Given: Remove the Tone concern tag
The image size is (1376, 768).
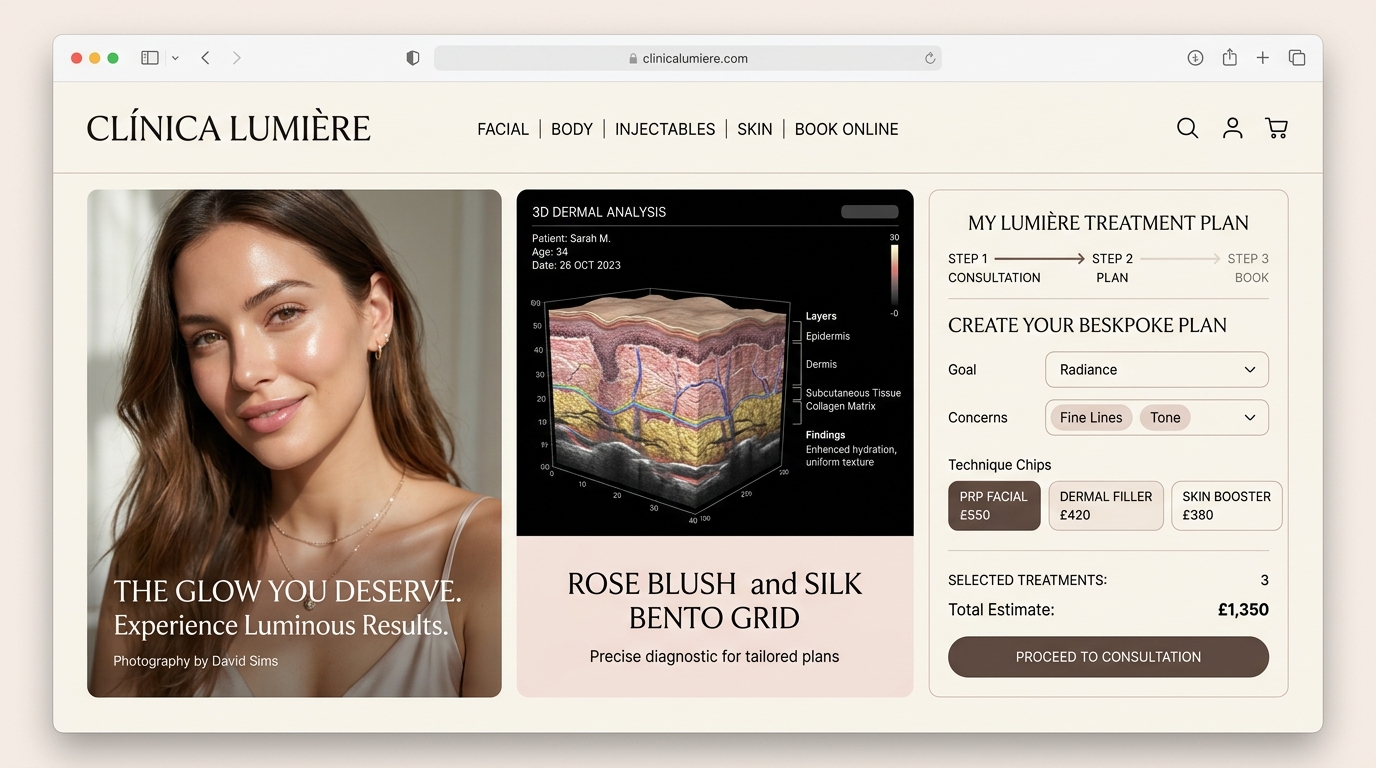Looking at the screenshot, I should (x=1165, y=418).
